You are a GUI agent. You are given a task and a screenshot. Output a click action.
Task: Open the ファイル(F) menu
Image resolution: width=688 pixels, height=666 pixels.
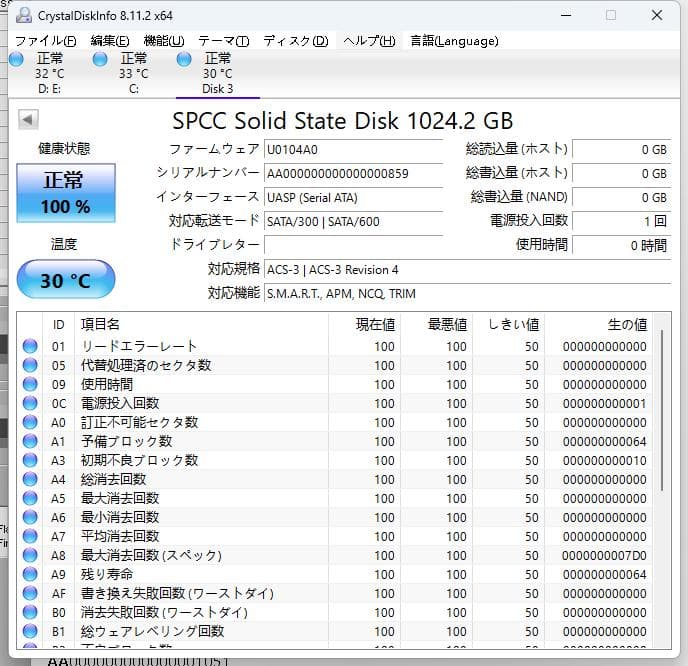coord(46,41)
